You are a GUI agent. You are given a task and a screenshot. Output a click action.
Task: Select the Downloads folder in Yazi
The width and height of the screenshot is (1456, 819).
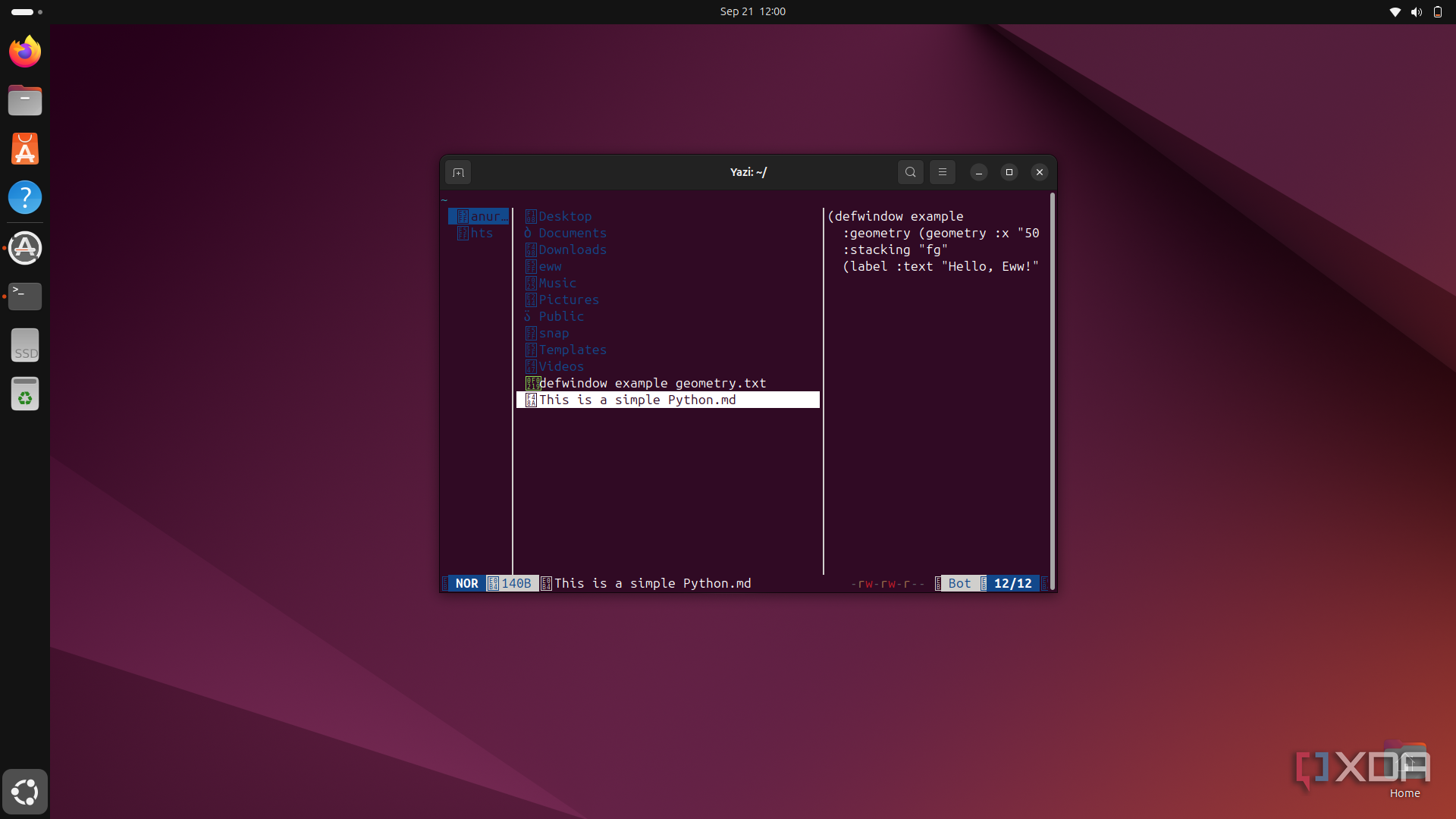(x=667, y=249)
